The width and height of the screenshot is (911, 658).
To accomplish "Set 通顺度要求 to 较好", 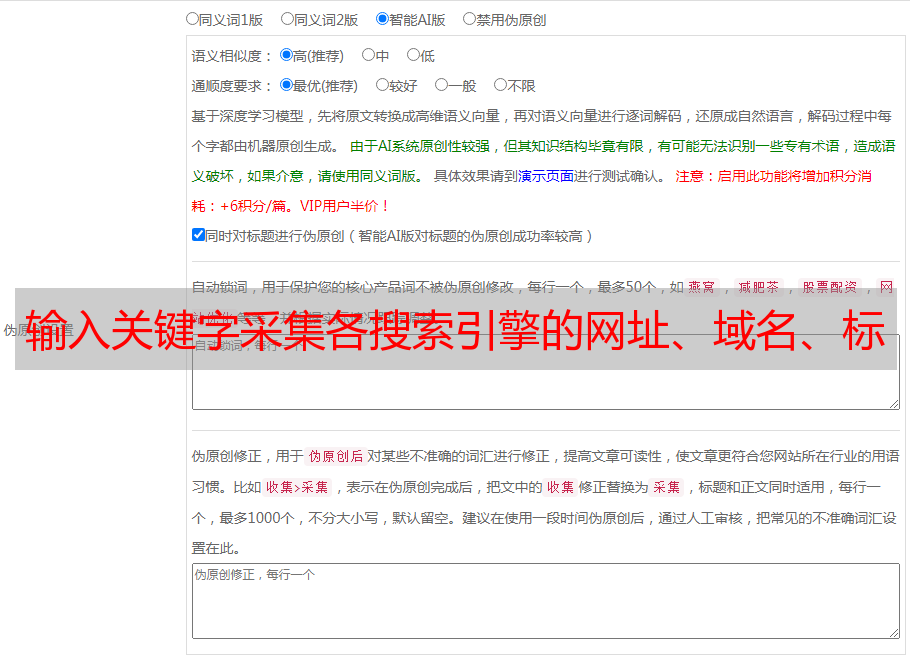I will coord(382,85).
